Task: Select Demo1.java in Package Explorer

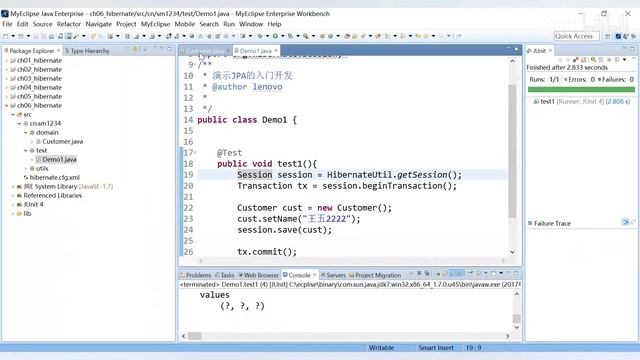Action: 56,160
